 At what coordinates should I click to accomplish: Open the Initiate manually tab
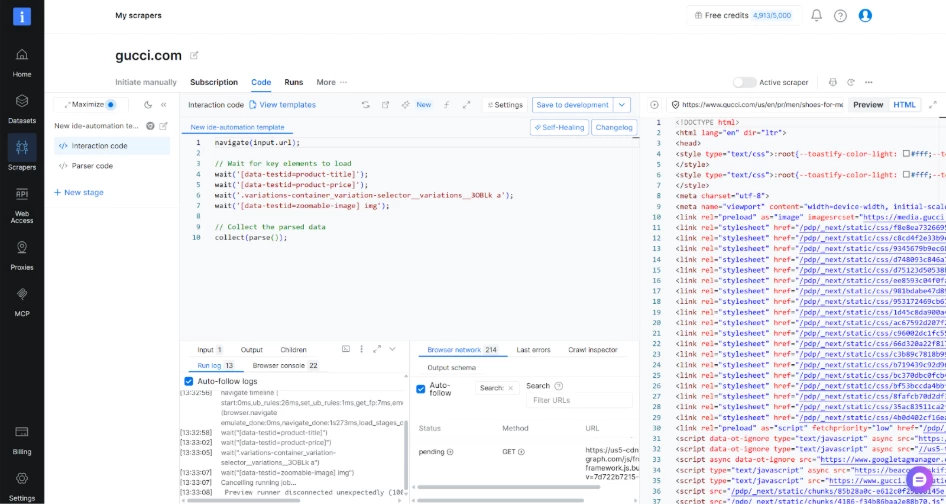click(x=146, y=82)
